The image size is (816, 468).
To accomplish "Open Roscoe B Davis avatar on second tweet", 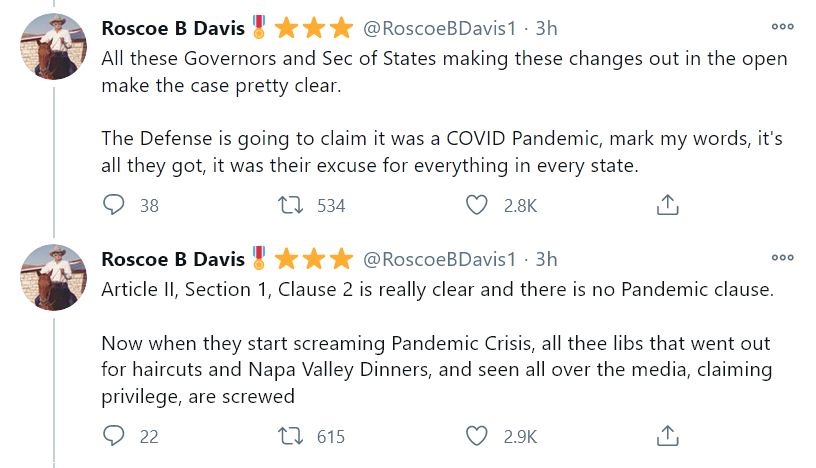I will point(54,277).
